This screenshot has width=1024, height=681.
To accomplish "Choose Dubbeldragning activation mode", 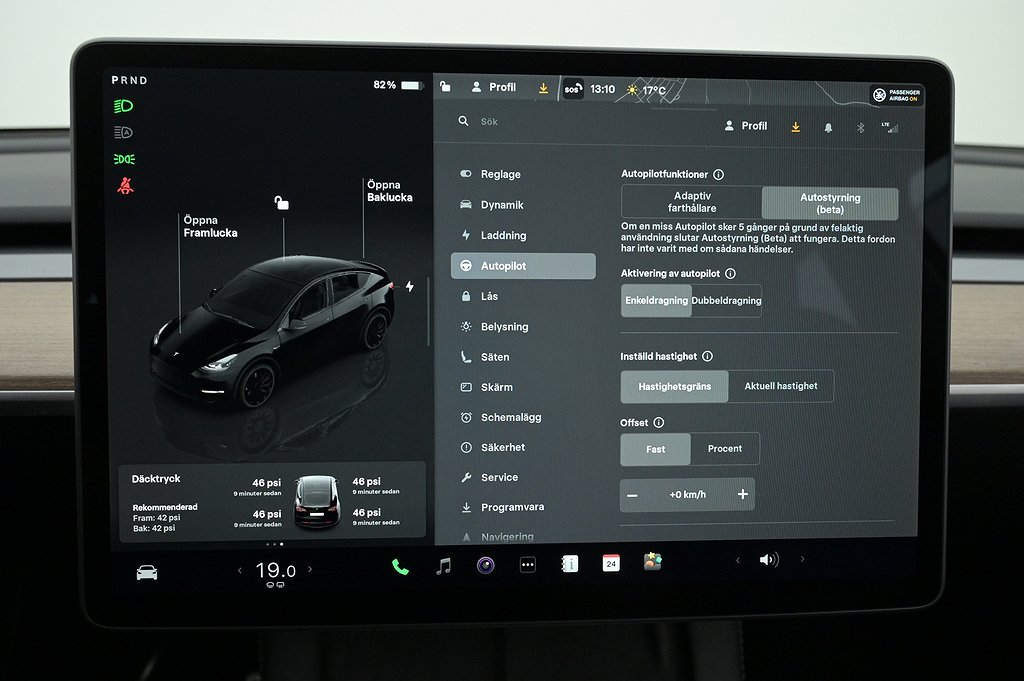I will [x=726, y=301].
